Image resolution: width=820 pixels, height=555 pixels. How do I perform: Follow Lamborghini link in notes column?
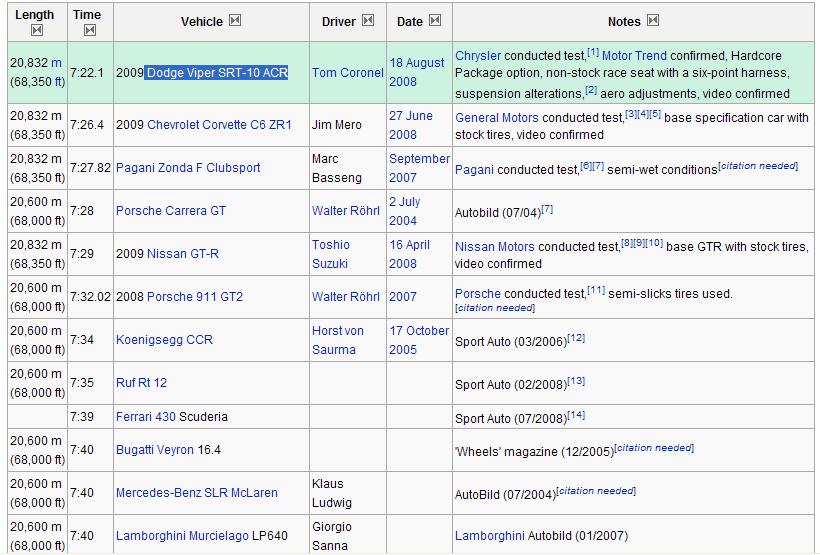[490, 536]
